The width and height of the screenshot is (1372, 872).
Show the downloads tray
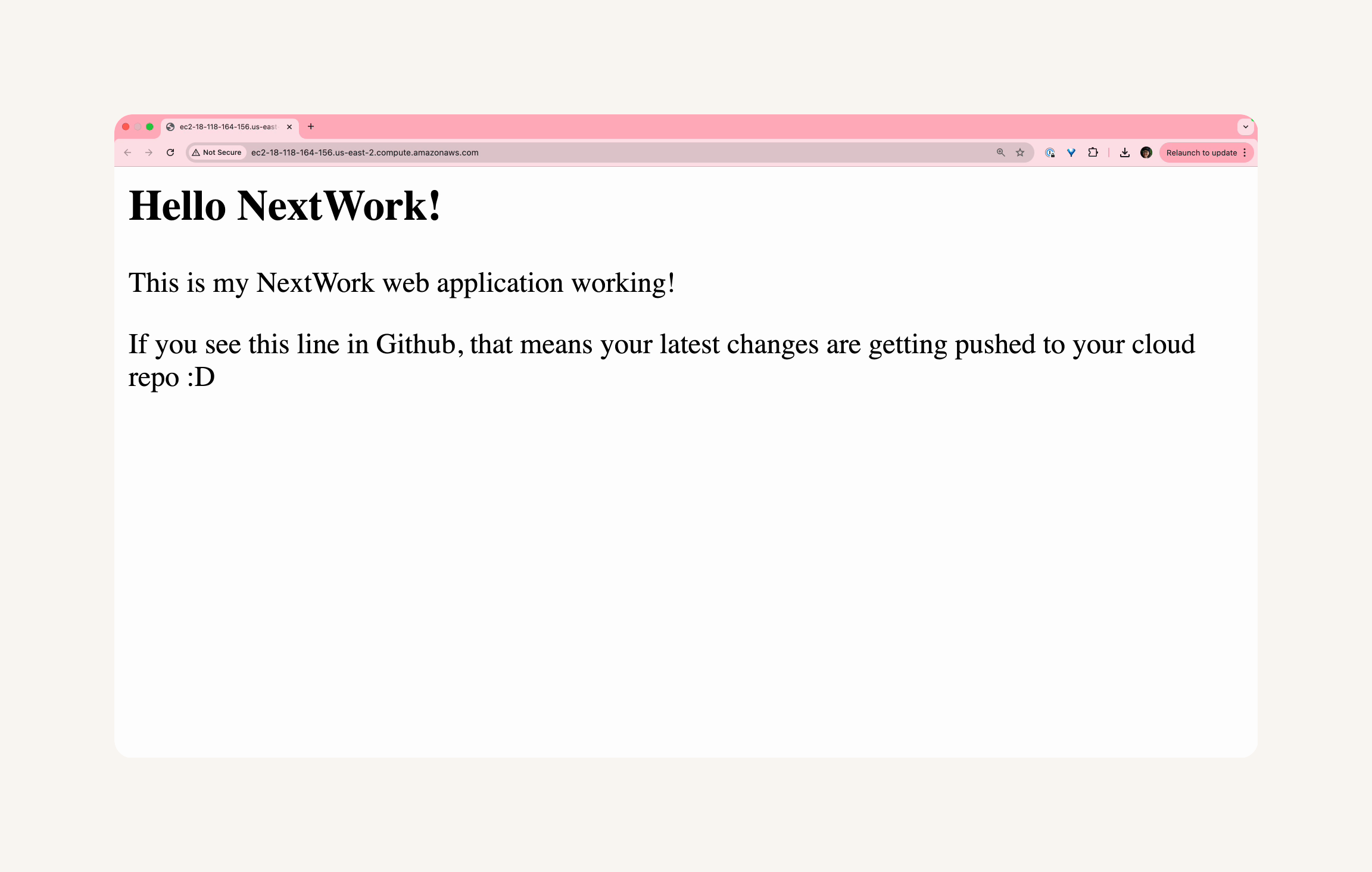point(1124,152)
